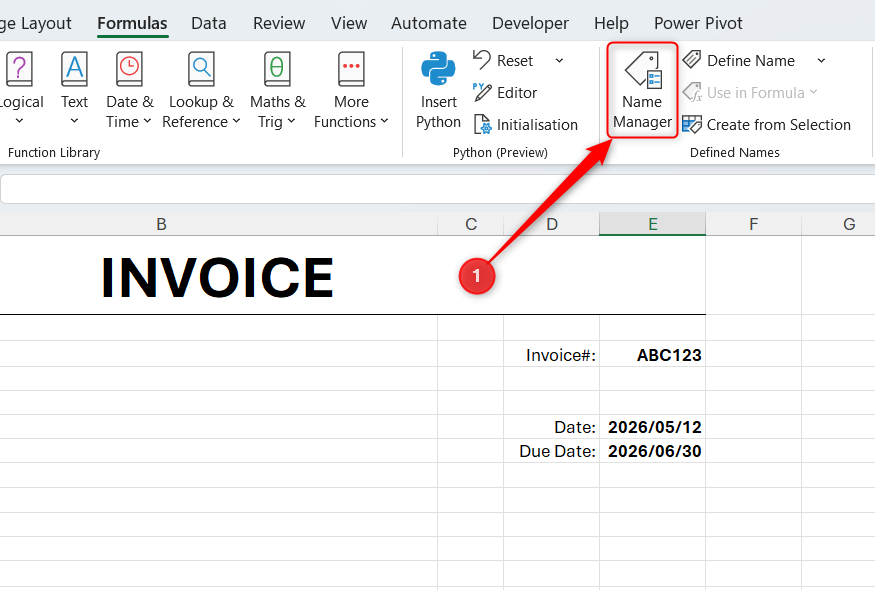Open the Text functions book icon
875x590 pixels.
click(74, 69)
